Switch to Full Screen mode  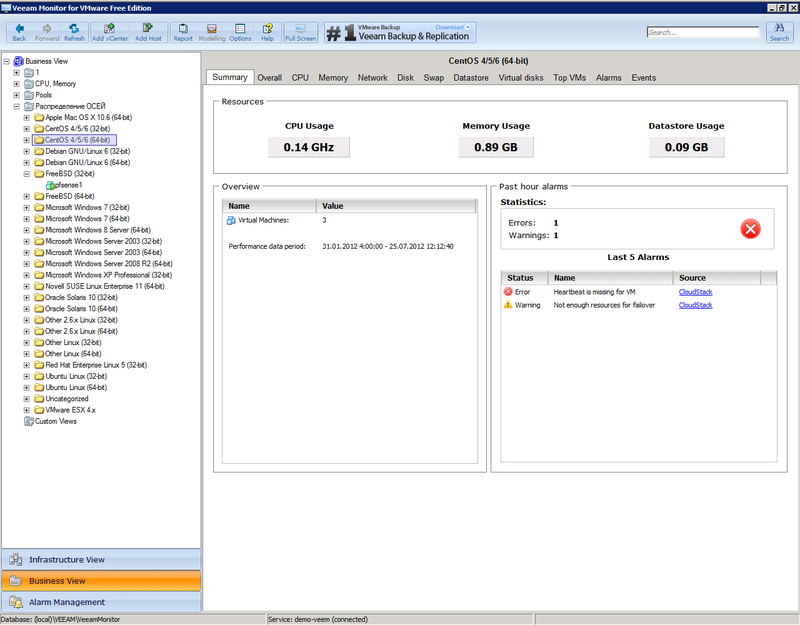click(301, 32)
